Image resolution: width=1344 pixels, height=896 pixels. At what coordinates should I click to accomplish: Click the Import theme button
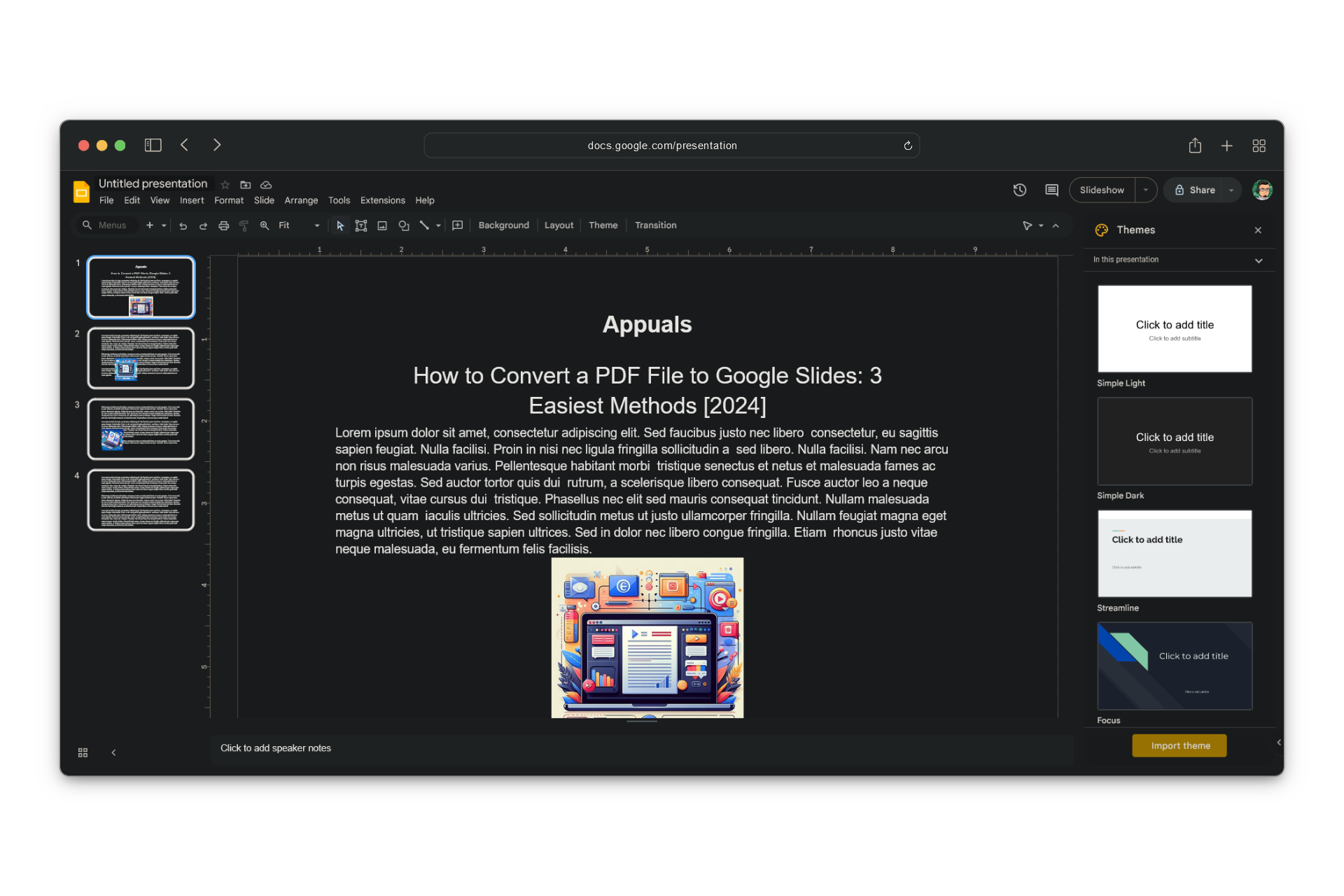(1179, 745)
